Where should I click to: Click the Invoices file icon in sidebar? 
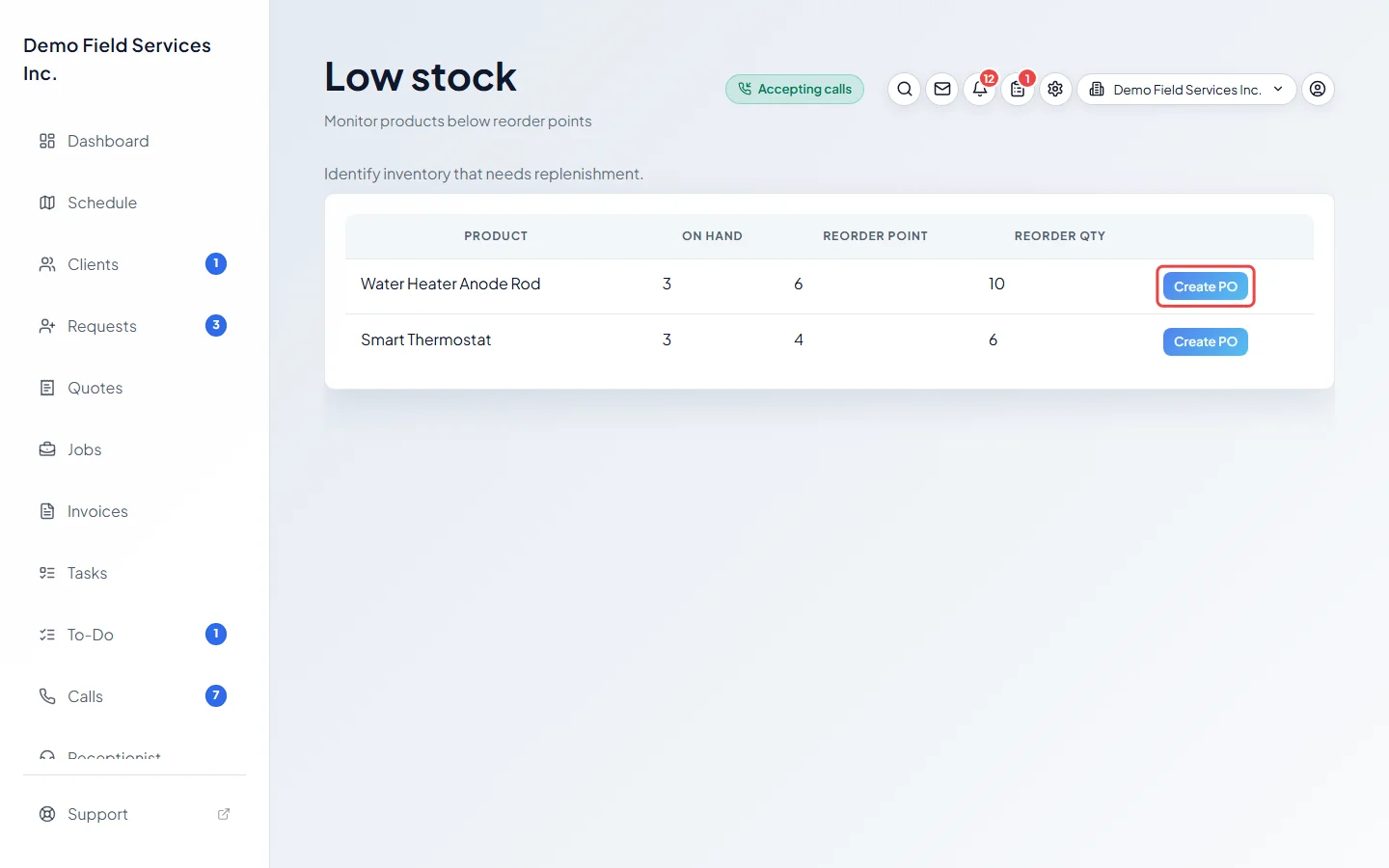click(x=47, y=511)
